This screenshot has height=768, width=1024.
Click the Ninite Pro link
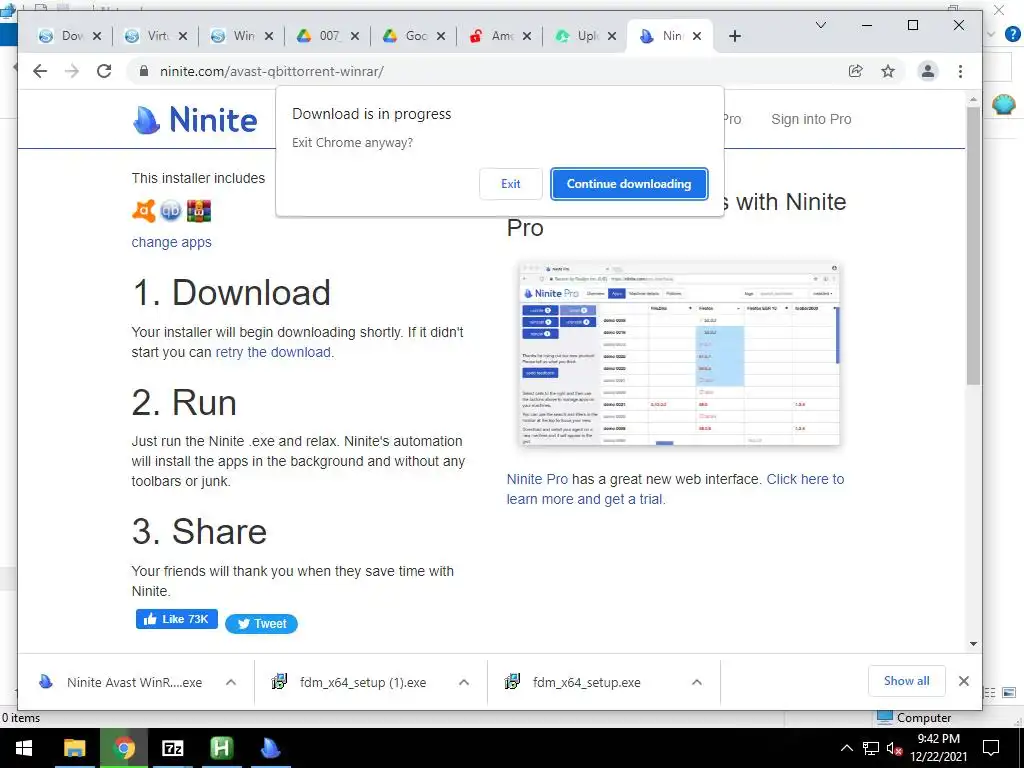click(537, 479)
